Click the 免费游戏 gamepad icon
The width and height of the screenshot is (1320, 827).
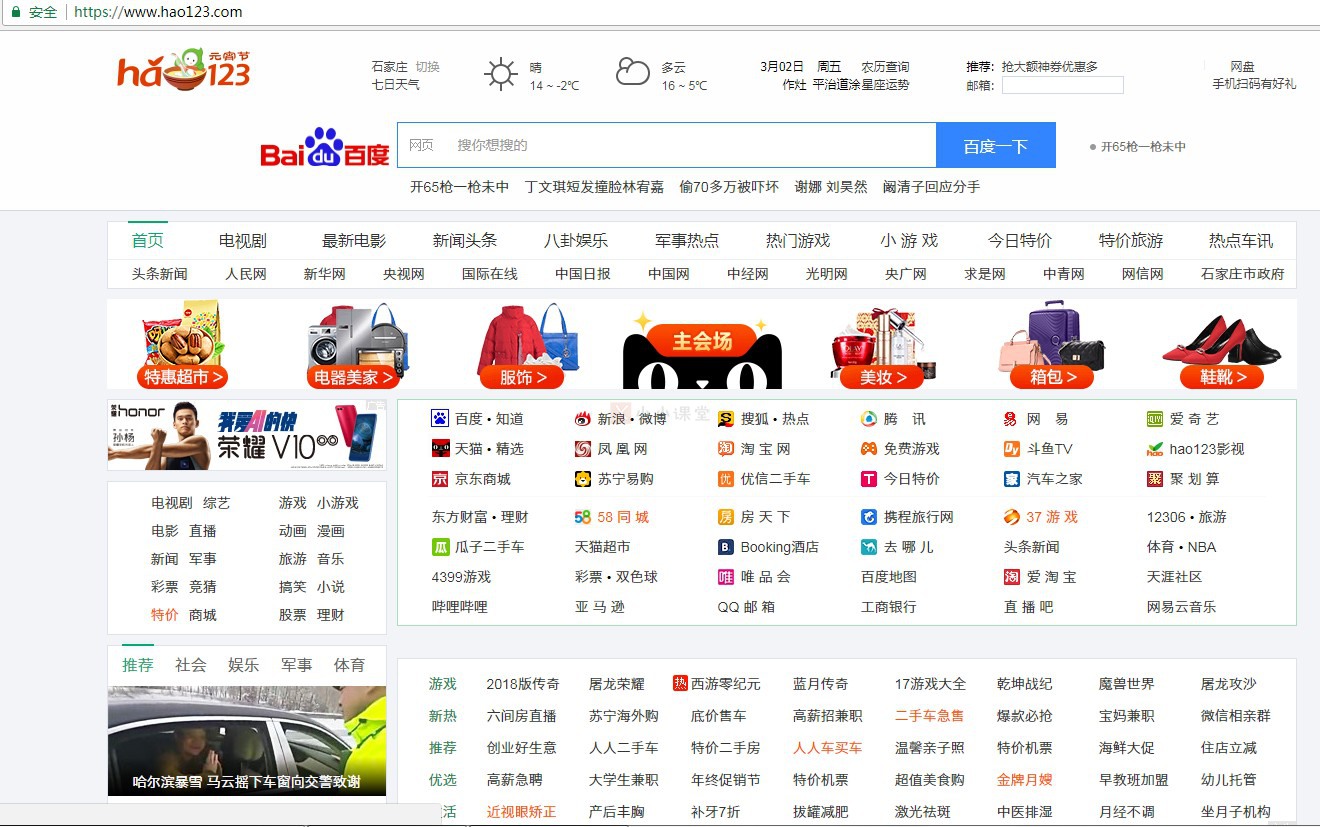point(869,449)
